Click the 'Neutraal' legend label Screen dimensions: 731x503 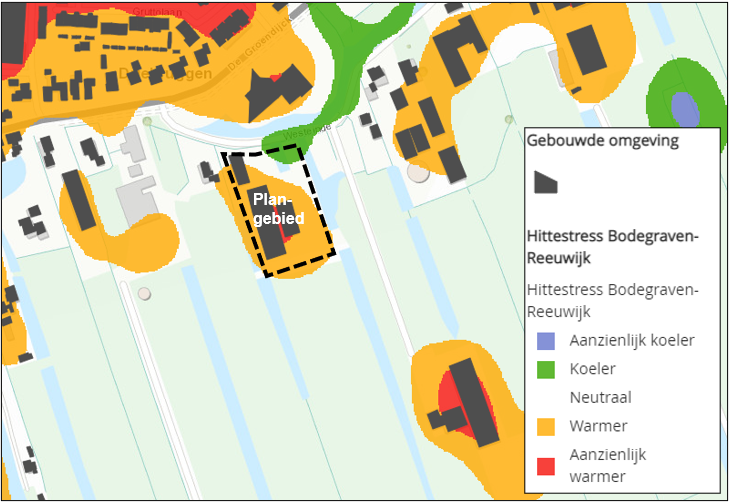(x=600, y=398)
